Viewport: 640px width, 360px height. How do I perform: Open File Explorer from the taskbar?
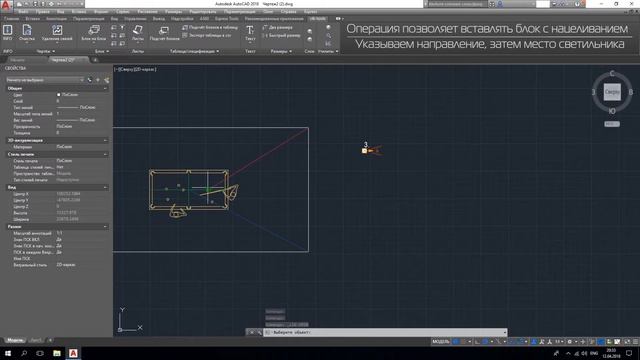[57, 353]
